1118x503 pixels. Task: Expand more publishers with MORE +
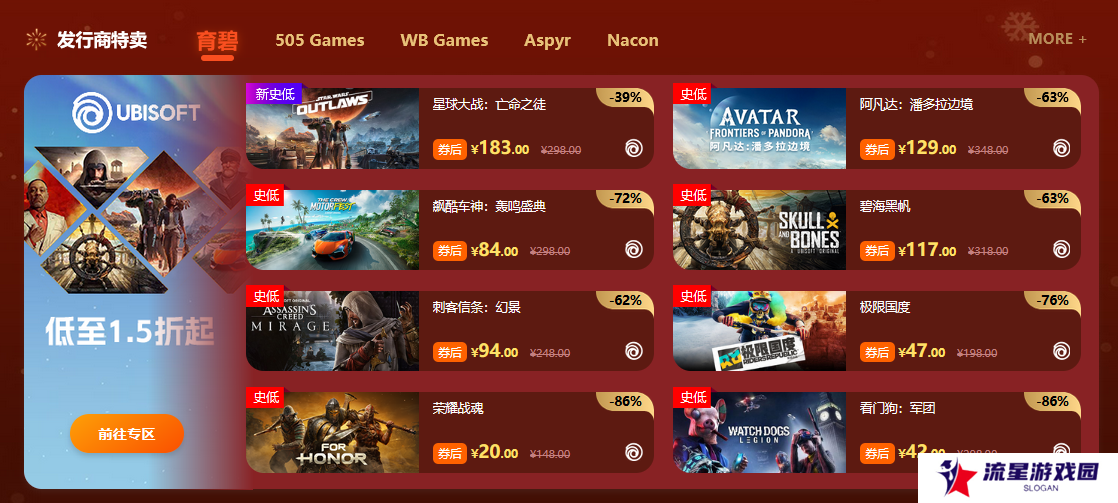[x=1057, y=39]
